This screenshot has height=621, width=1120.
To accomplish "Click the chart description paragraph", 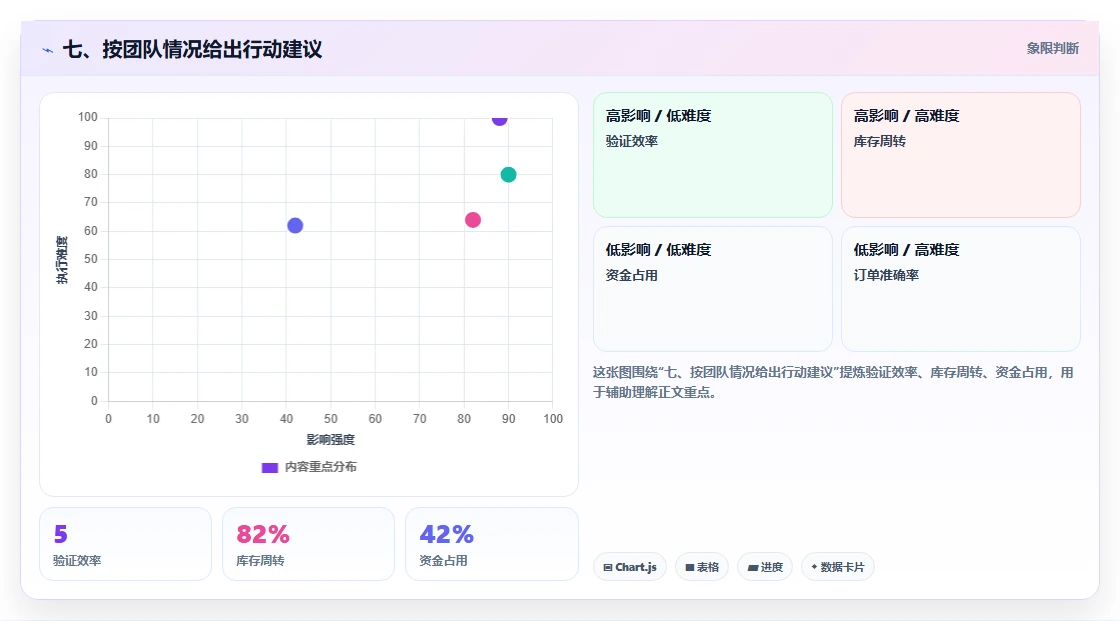I will click(x=833, y=382).
